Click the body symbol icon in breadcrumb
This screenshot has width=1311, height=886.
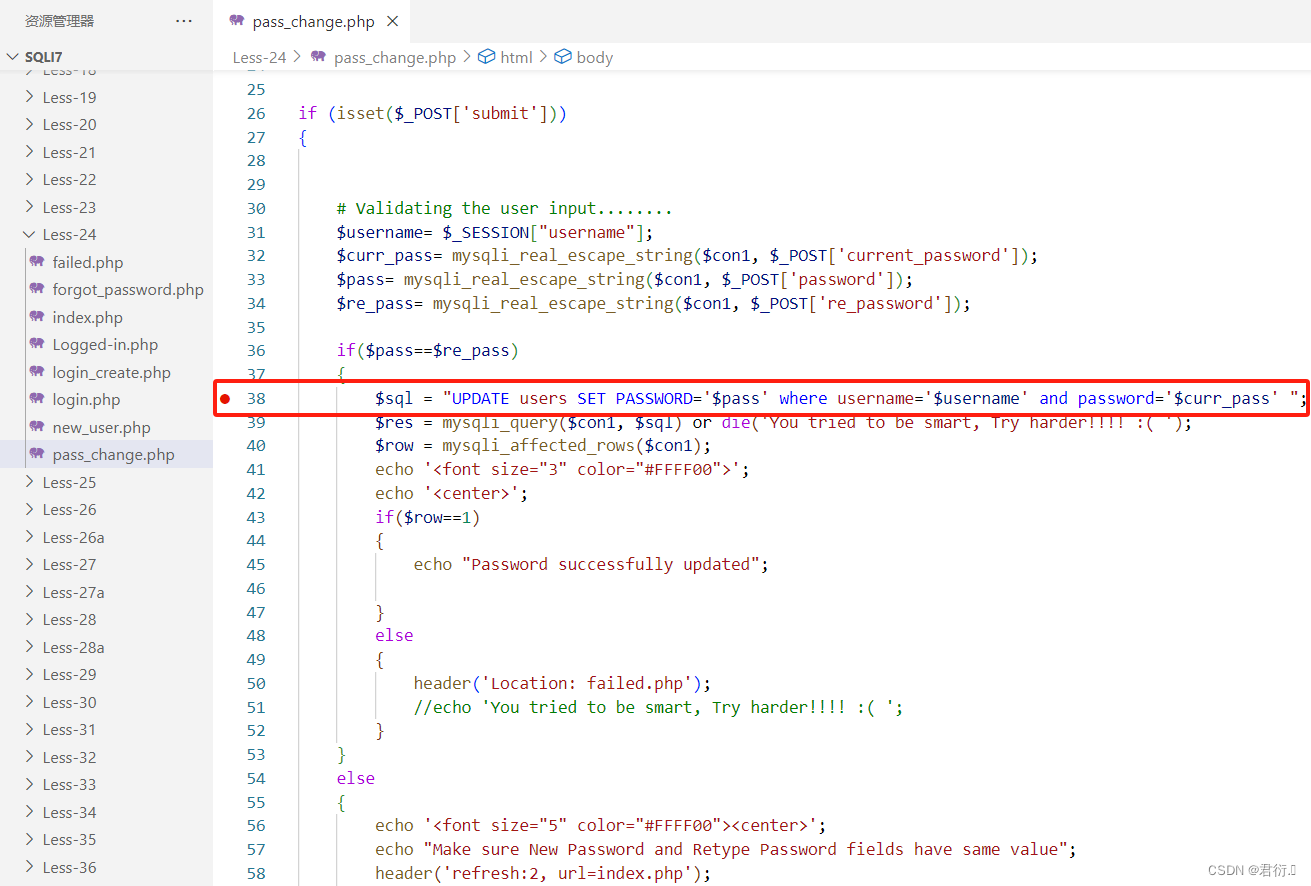(x=563, y=57)
